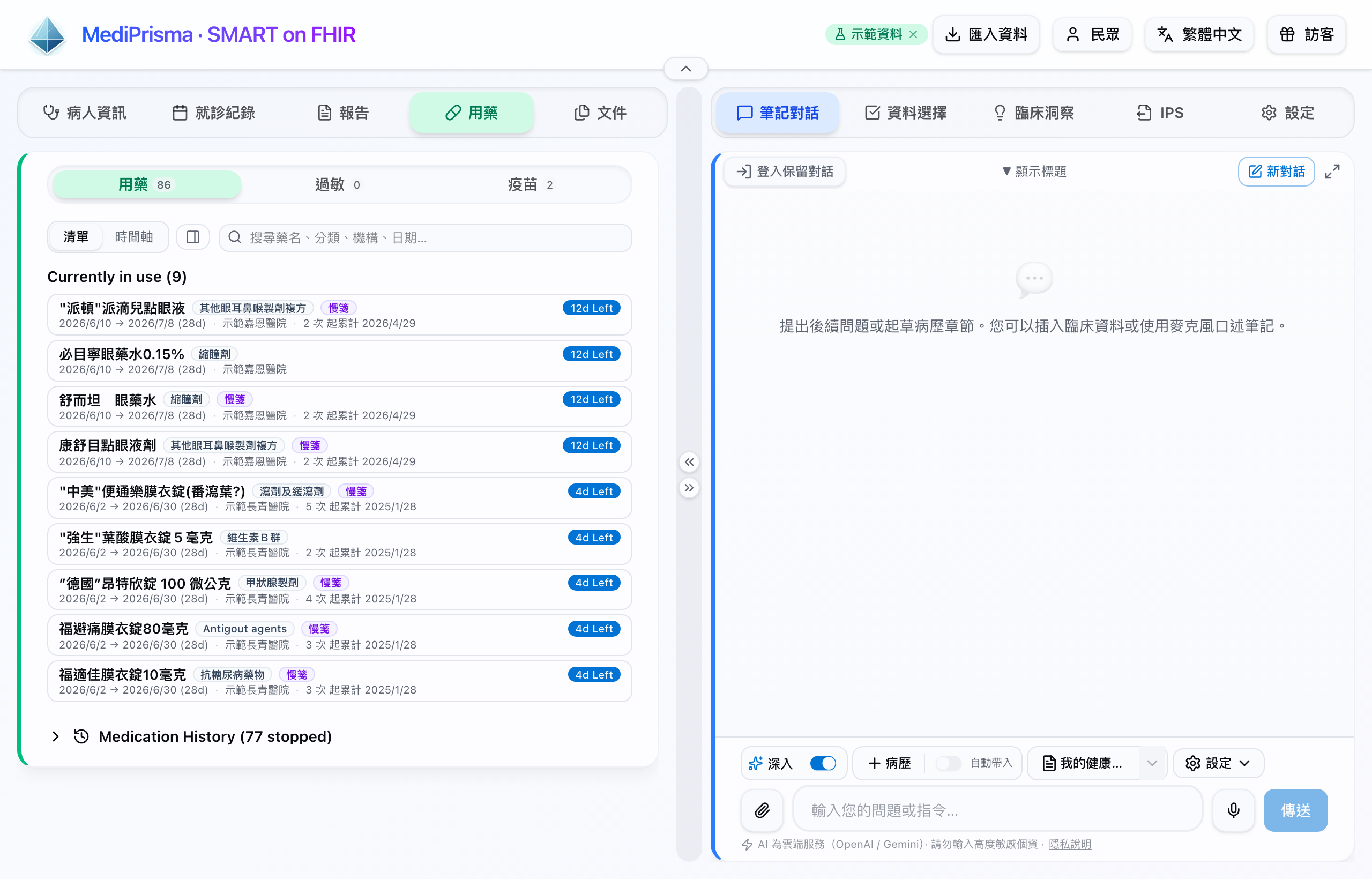The image size is (1372, 879).
Task: Start a 新對話 new chat
Action: pos(1276,171)
